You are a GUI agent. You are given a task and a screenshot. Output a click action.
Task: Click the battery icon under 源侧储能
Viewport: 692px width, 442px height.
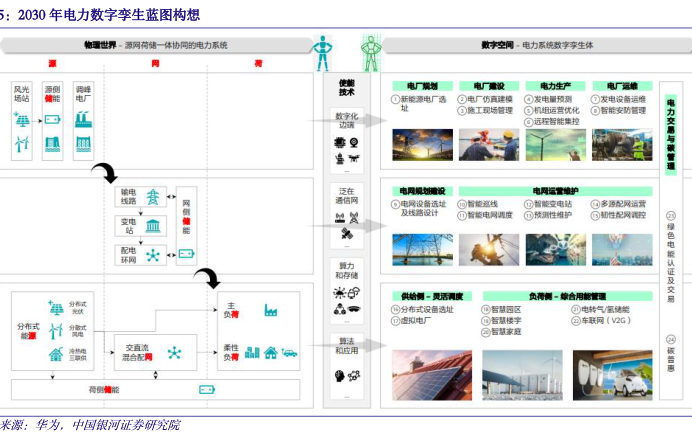point(53,120)
